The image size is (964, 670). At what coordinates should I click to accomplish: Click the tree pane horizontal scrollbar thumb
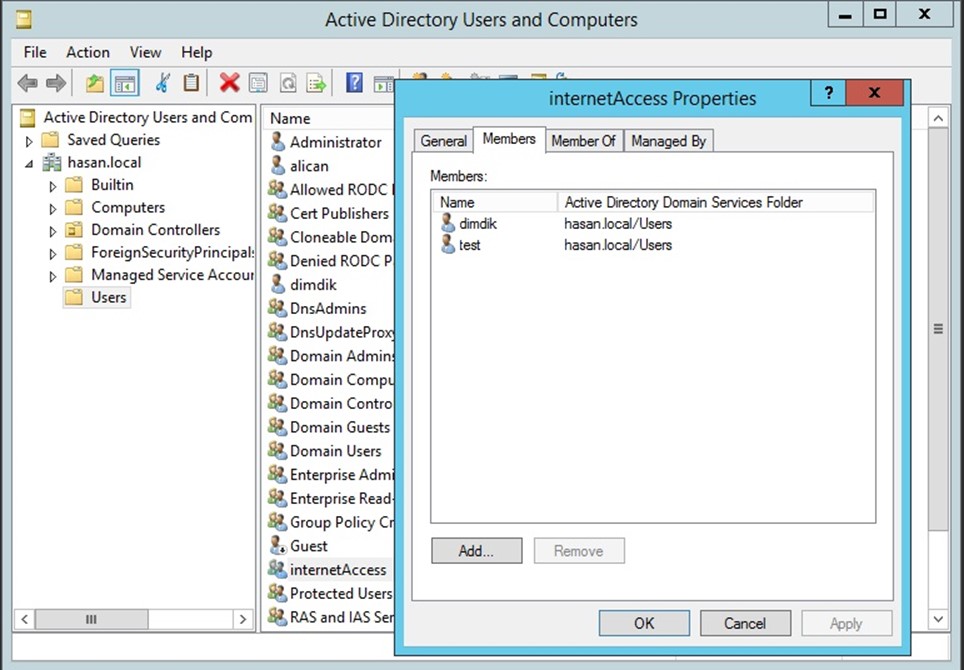point(92,619)
